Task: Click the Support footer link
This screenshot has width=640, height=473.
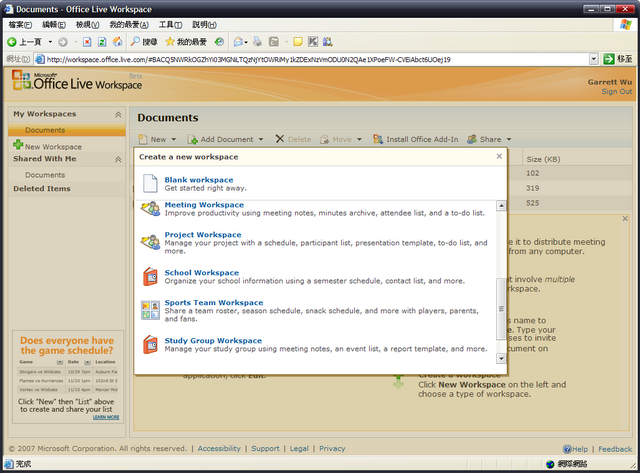Action: [265, 449]
